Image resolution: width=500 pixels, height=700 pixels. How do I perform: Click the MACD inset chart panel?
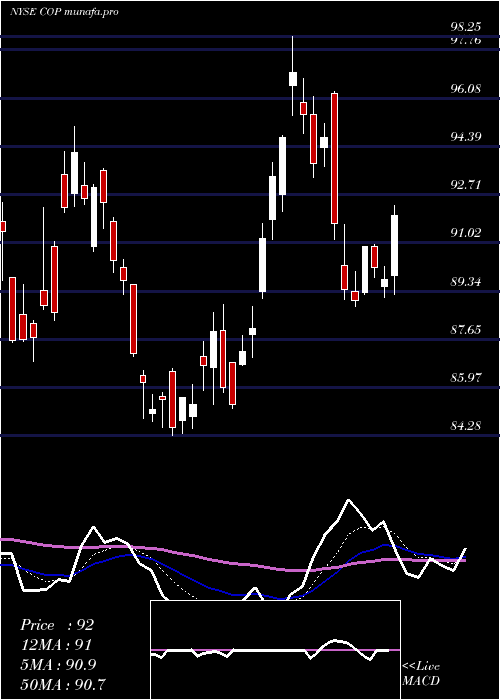(275, 650)
